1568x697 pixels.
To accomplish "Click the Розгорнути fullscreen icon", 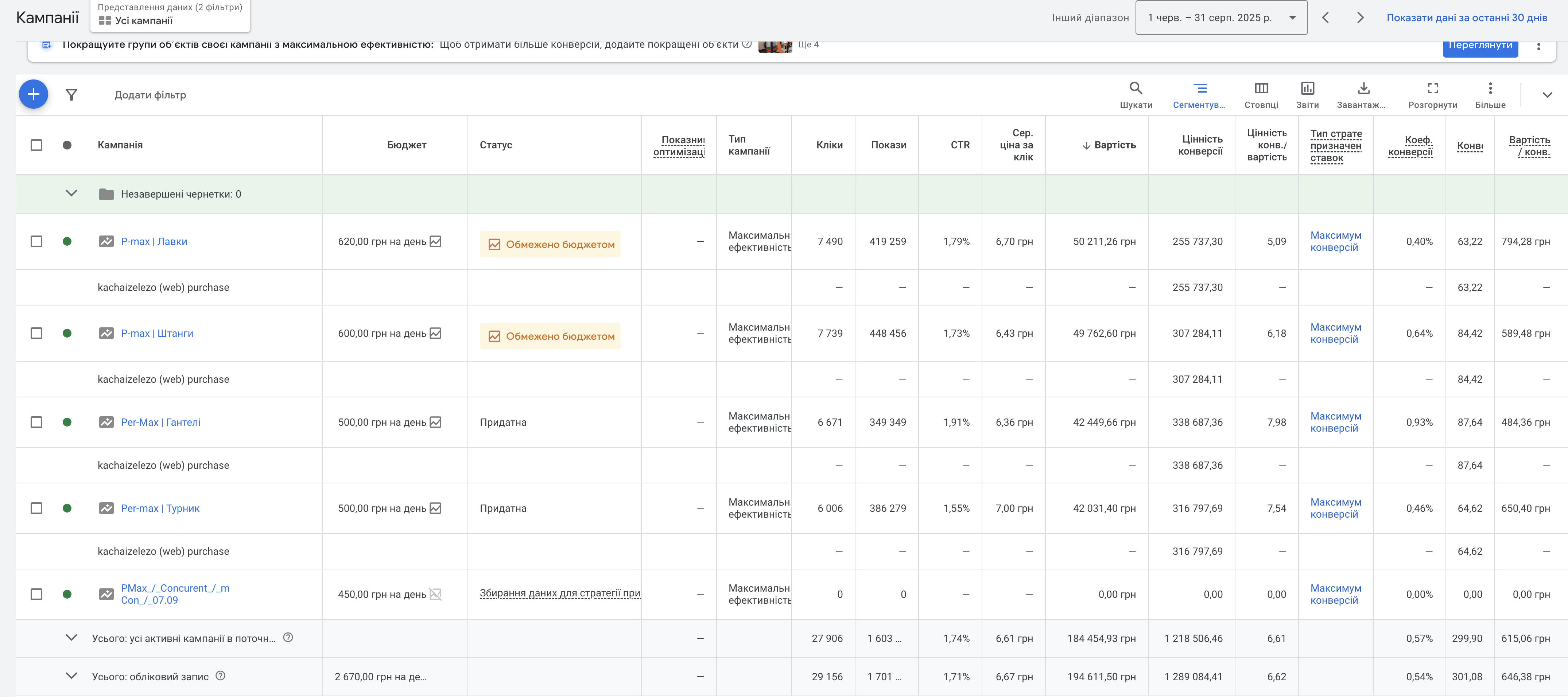I will pos(1432,94).
